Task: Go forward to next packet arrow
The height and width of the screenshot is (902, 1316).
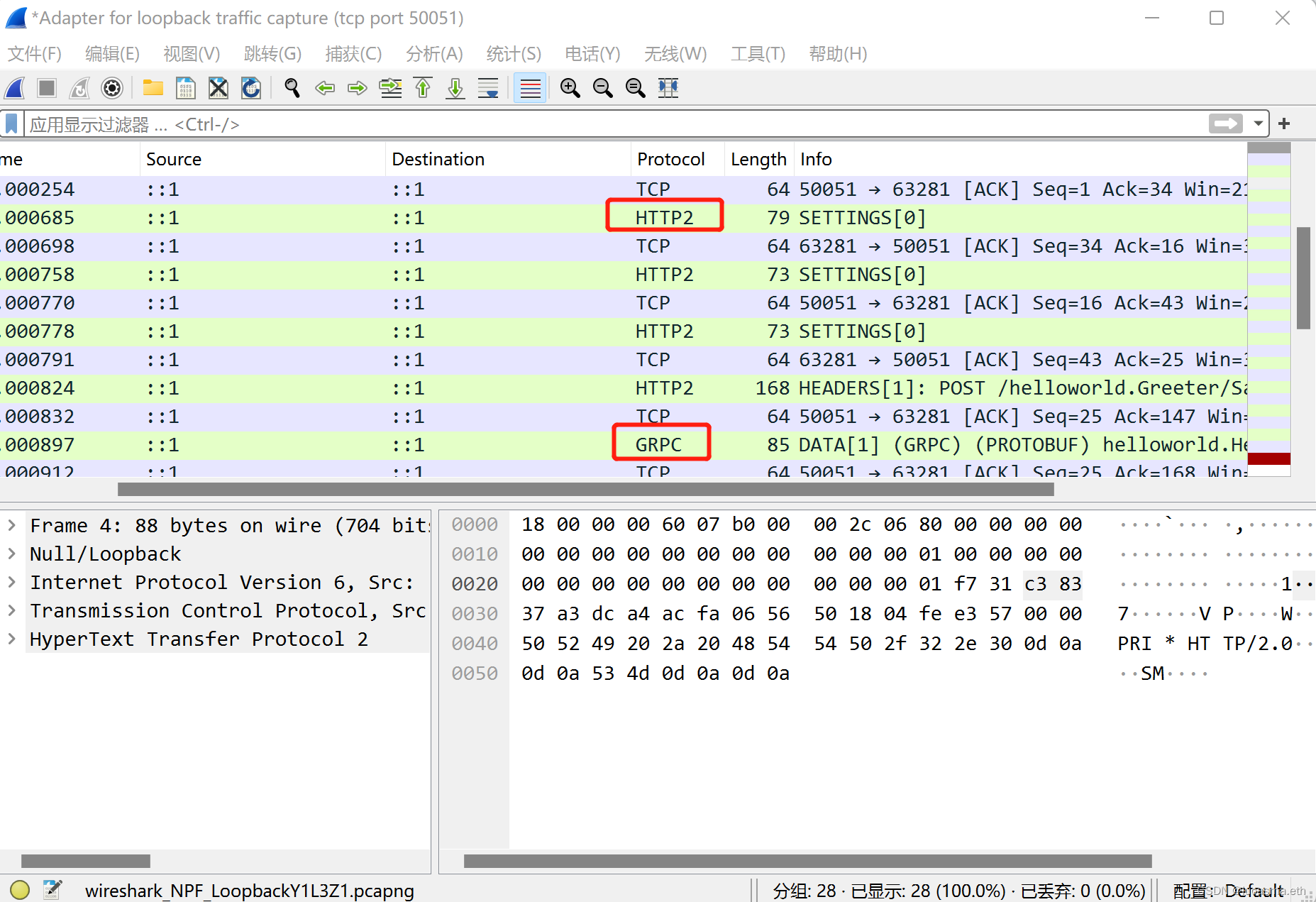Action: pos(357,88)
